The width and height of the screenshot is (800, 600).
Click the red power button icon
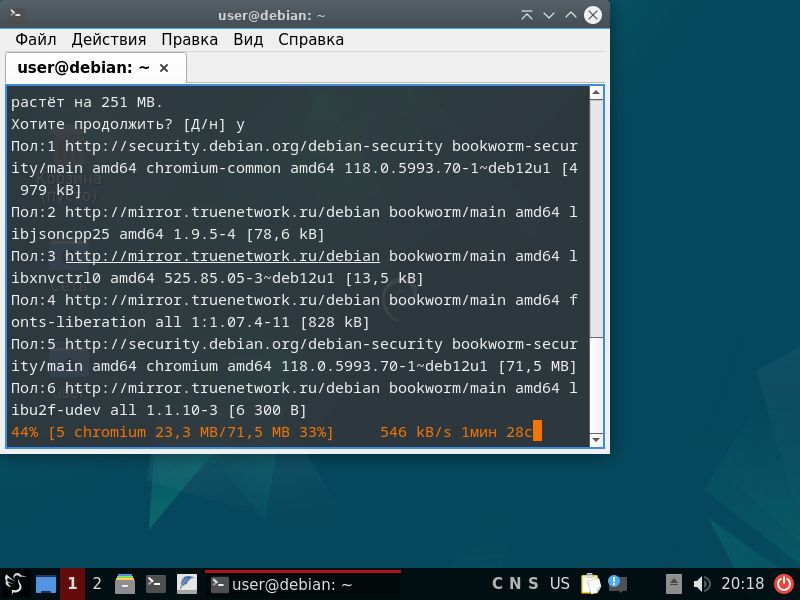coord(784,584)
